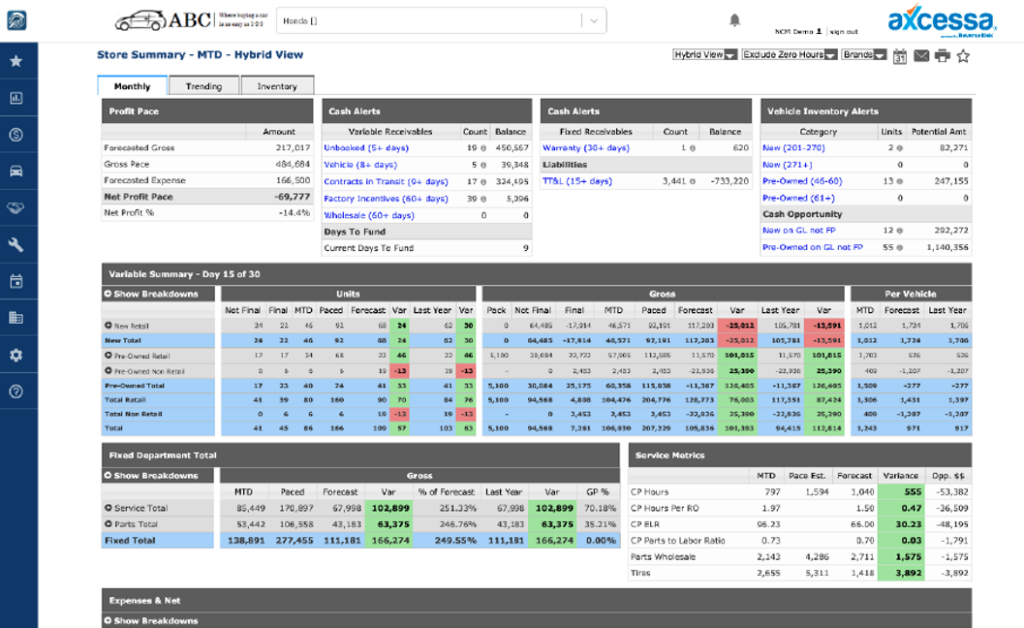Expand the New Retail row
This screenshot has width=1024, height=628.
108,325
